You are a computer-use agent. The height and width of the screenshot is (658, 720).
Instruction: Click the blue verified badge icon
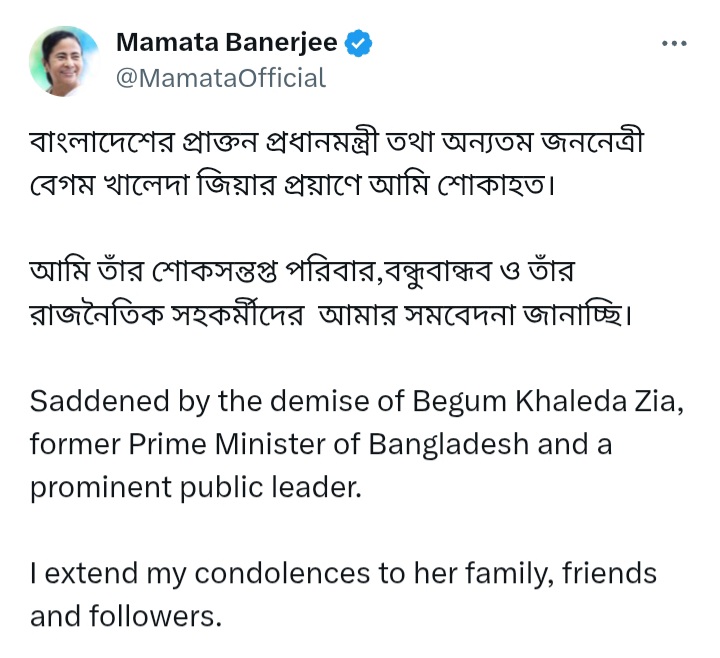[358, 43]
